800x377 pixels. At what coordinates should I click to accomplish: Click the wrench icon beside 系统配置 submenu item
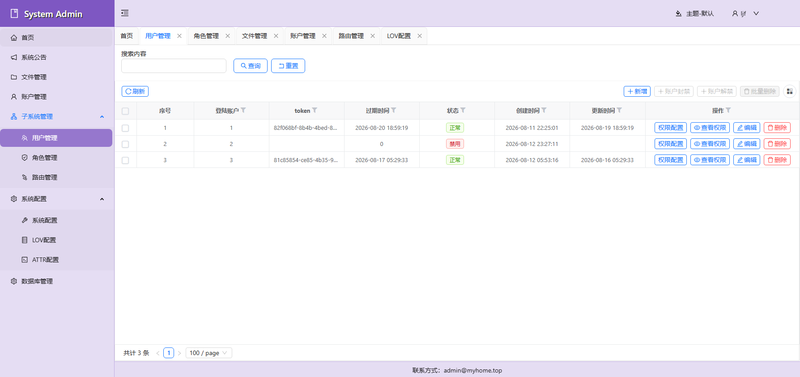(x=24, y=221)
